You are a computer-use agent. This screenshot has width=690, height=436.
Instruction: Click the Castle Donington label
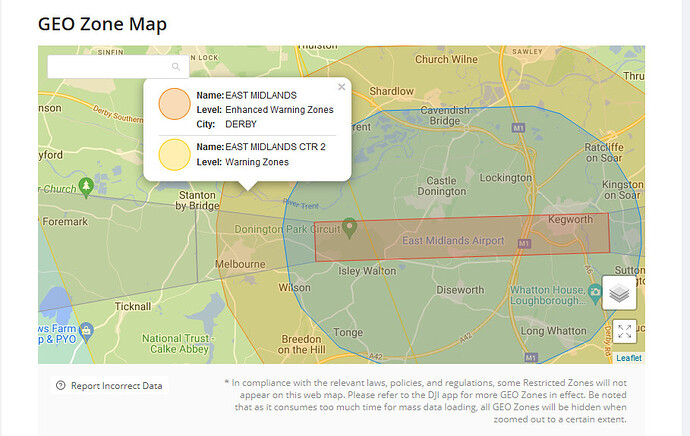[x=442, y=186]
